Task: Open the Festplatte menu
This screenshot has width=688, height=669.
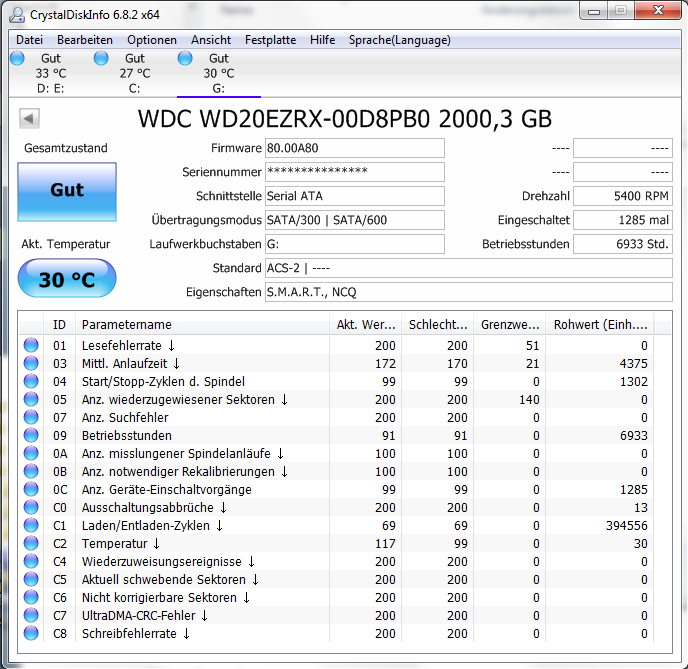Action: 270,40
